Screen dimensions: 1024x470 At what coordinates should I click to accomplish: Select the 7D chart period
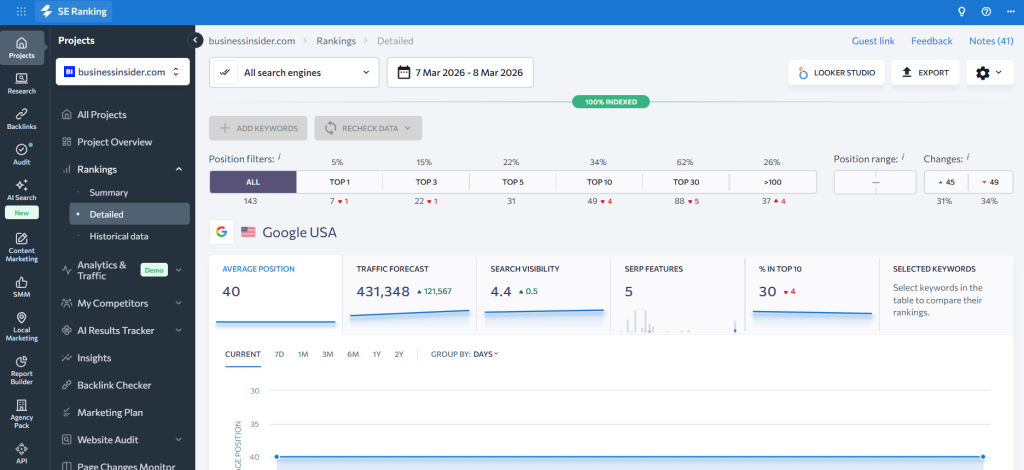(x=279, y=354)
